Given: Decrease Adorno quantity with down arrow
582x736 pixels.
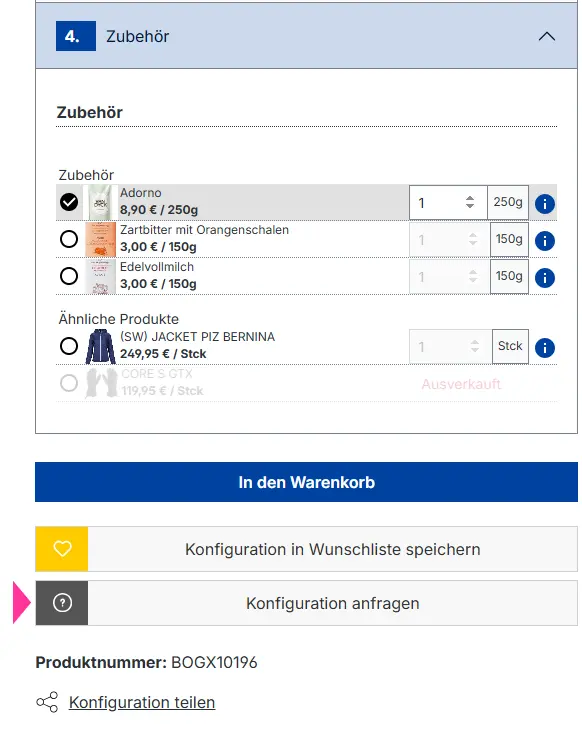Looking at the screenshot, I should pyautogui.click(x=470, y=206).
